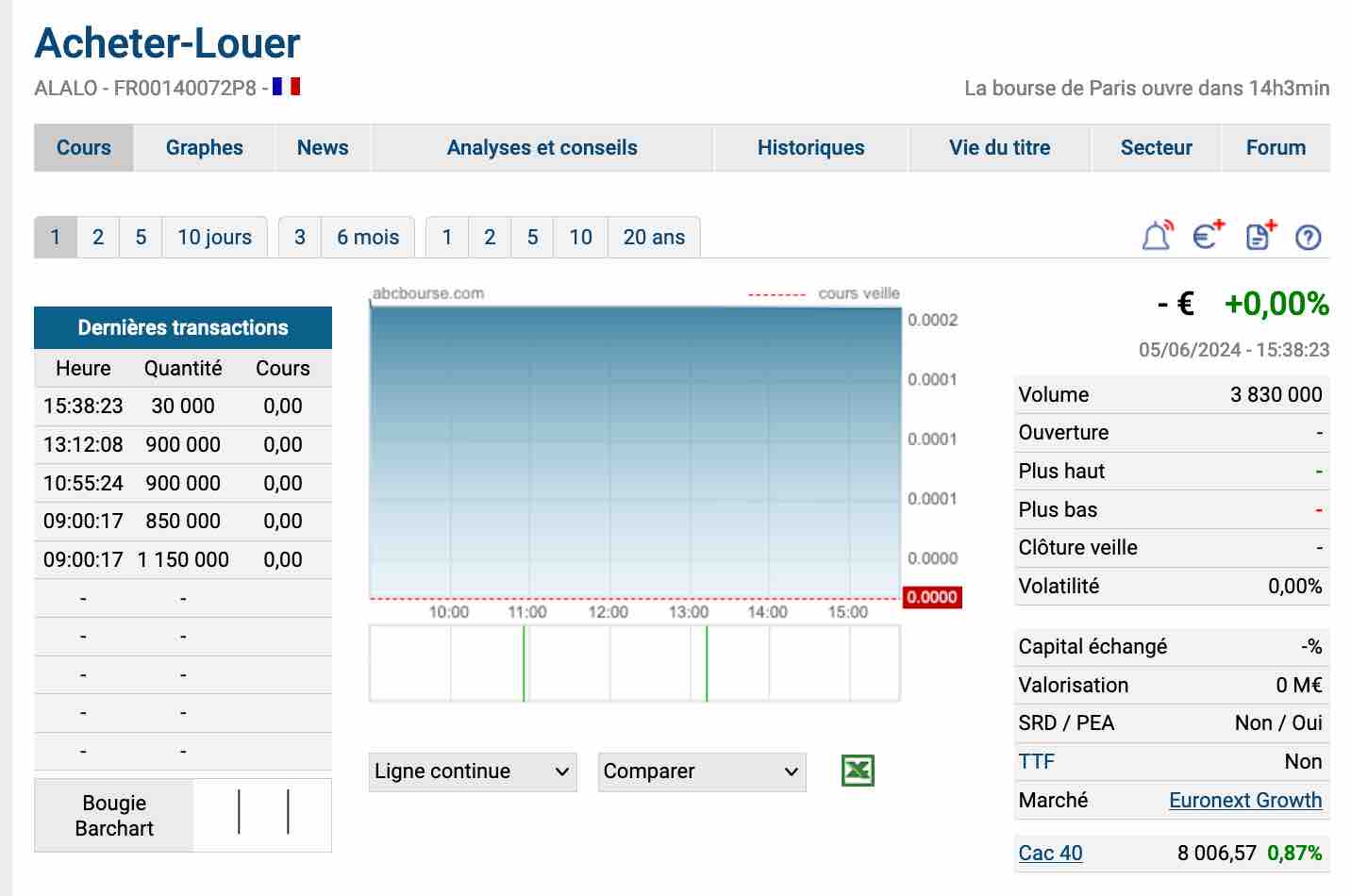
Task: Click the Cac 40 0,87% change
Action: point(1294,853)
